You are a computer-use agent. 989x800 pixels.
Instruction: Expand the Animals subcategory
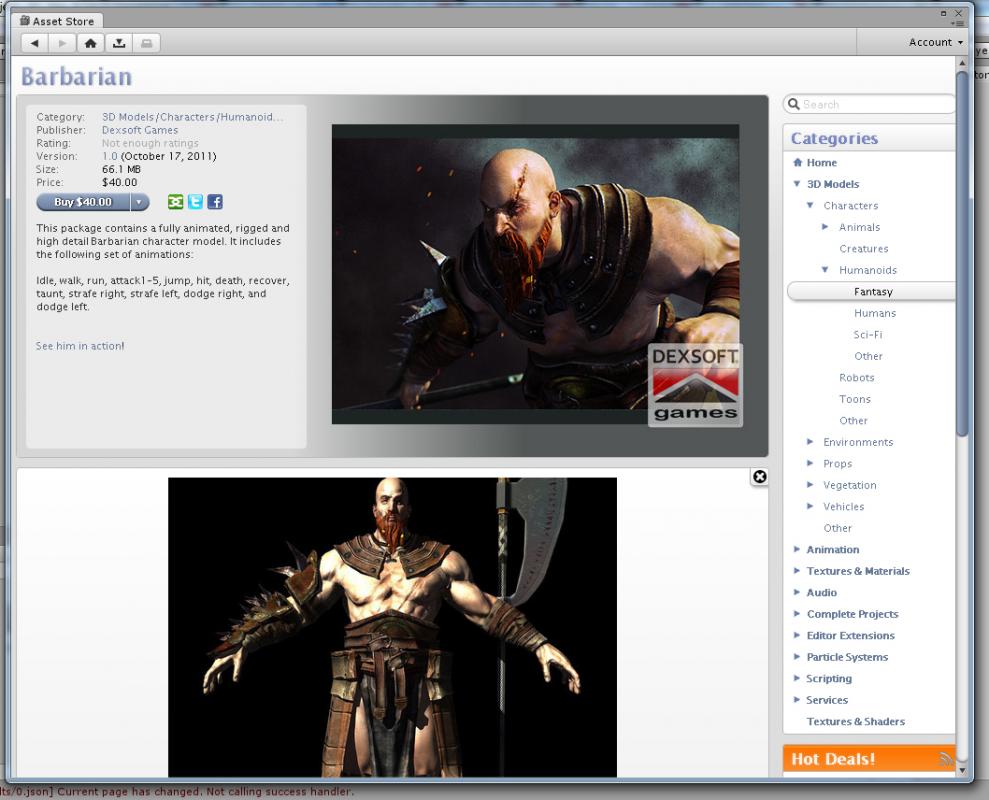tap(825, 227)
